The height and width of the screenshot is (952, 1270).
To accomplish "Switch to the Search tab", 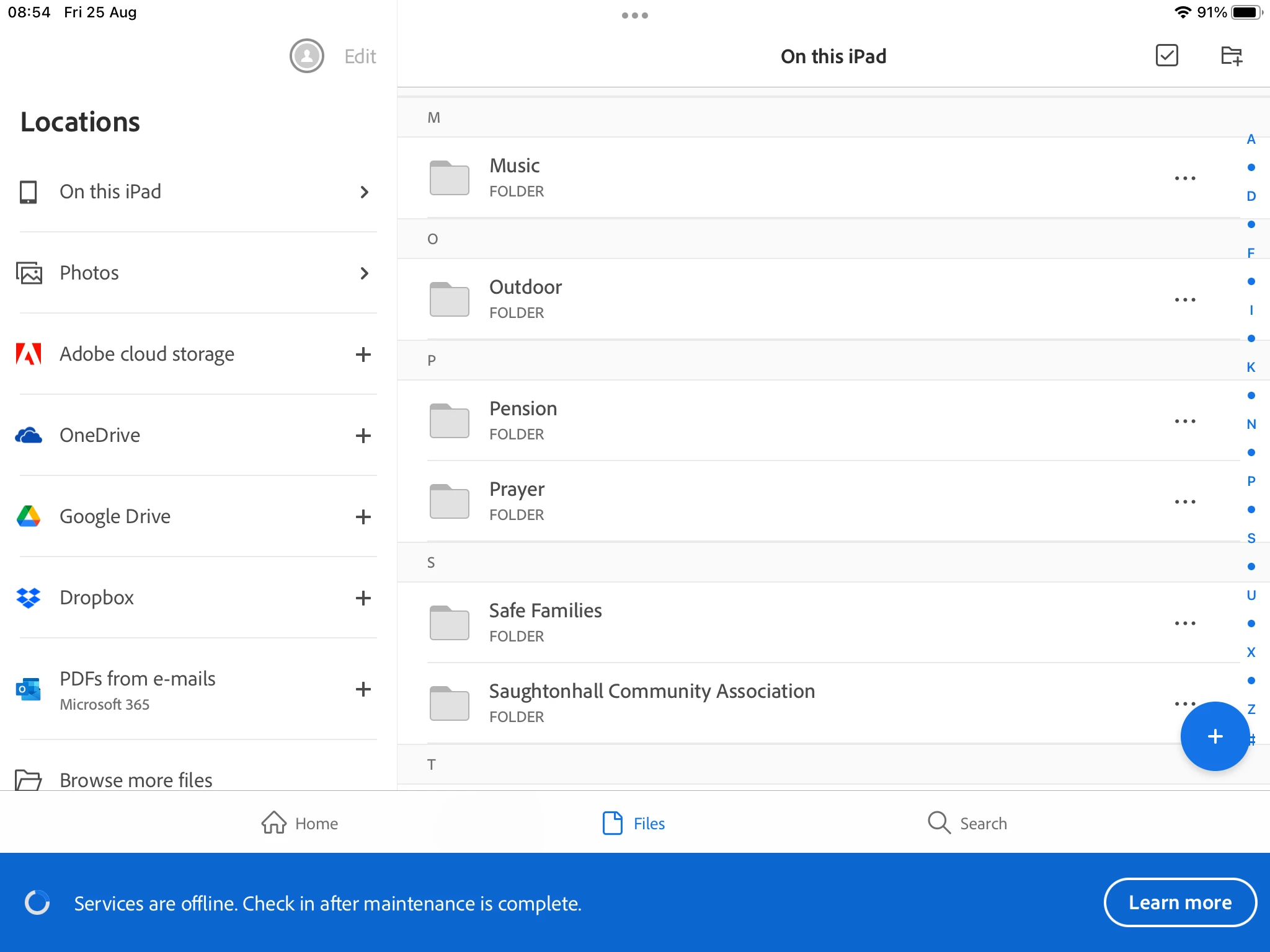I will click(967, 823).
